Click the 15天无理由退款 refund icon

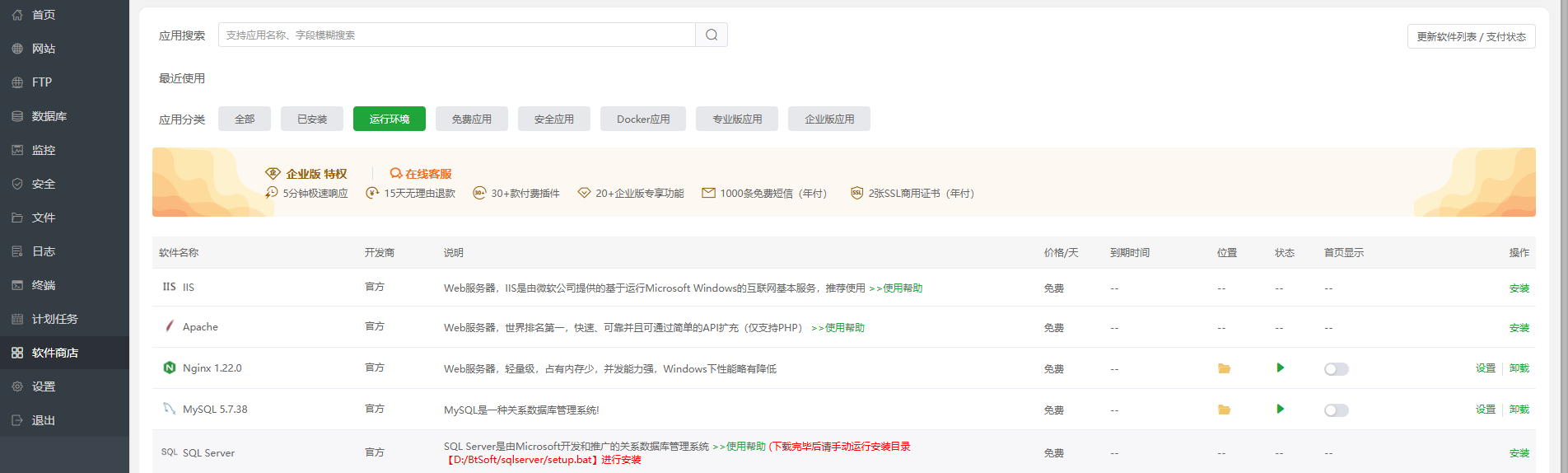[x=372, y=193]
